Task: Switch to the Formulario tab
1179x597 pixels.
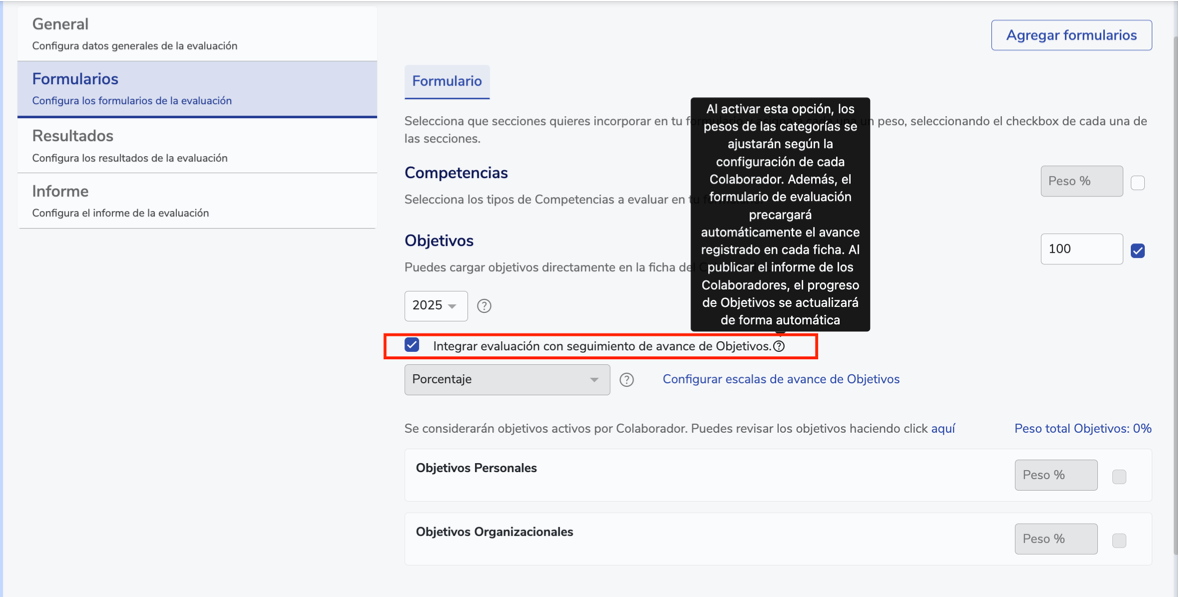Action: [447, 81]
